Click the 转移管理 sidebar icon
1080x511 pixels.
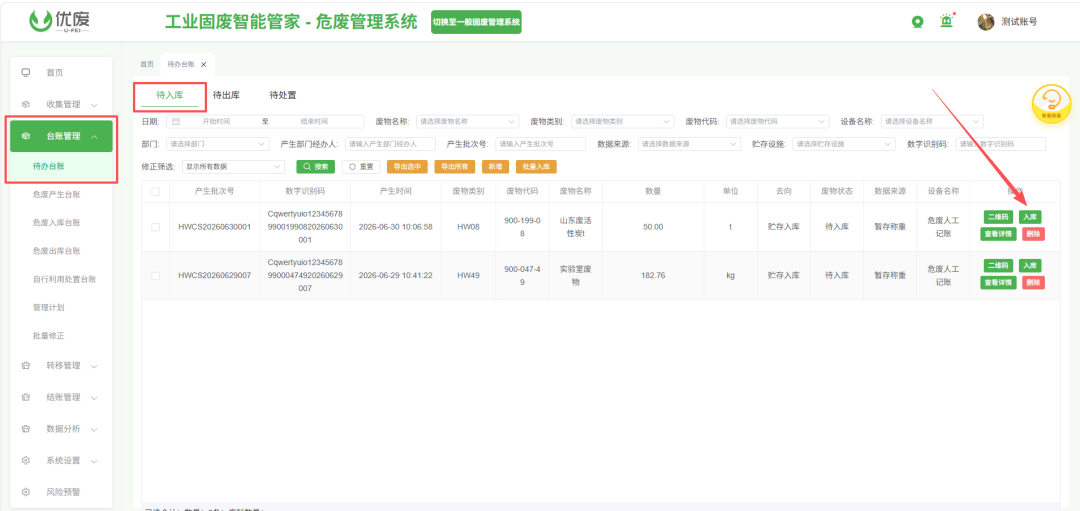[26, 366]
